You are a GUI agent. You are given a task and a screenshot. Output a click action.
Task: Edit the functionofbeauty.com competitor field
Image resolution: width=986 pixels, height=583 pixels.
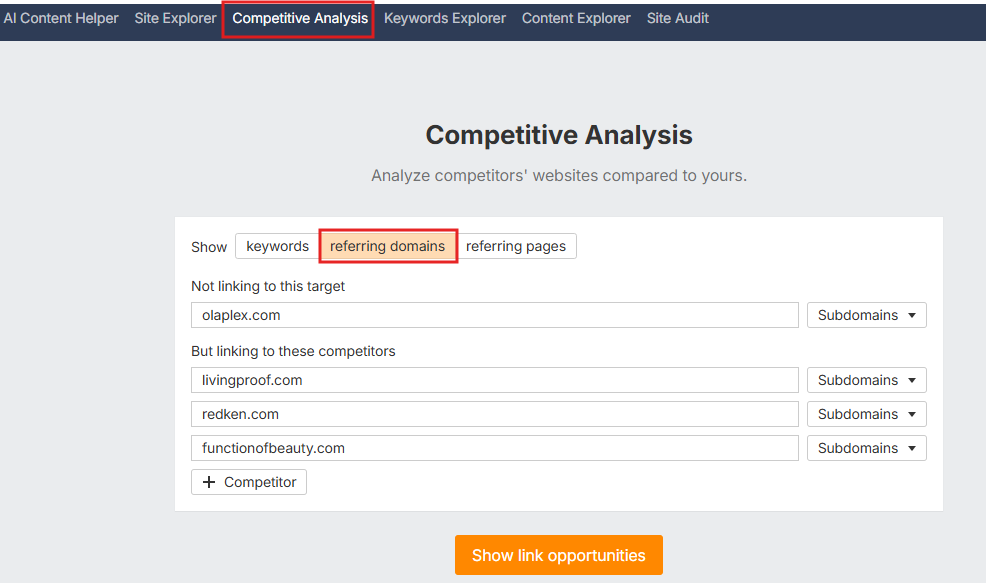point(494,448)
